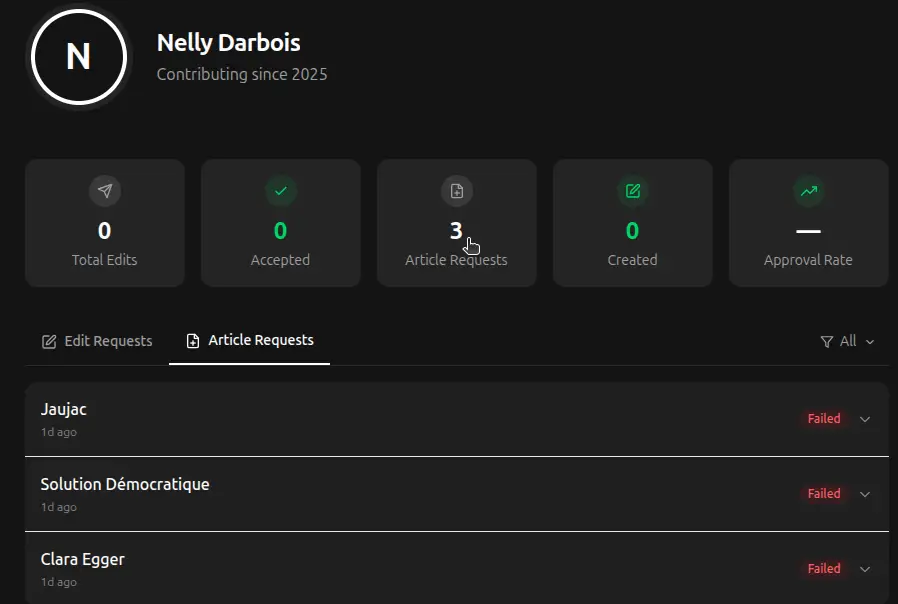The image size is (898, 604).
Task: Click the filter funnel icon
Action: point(827,342)
